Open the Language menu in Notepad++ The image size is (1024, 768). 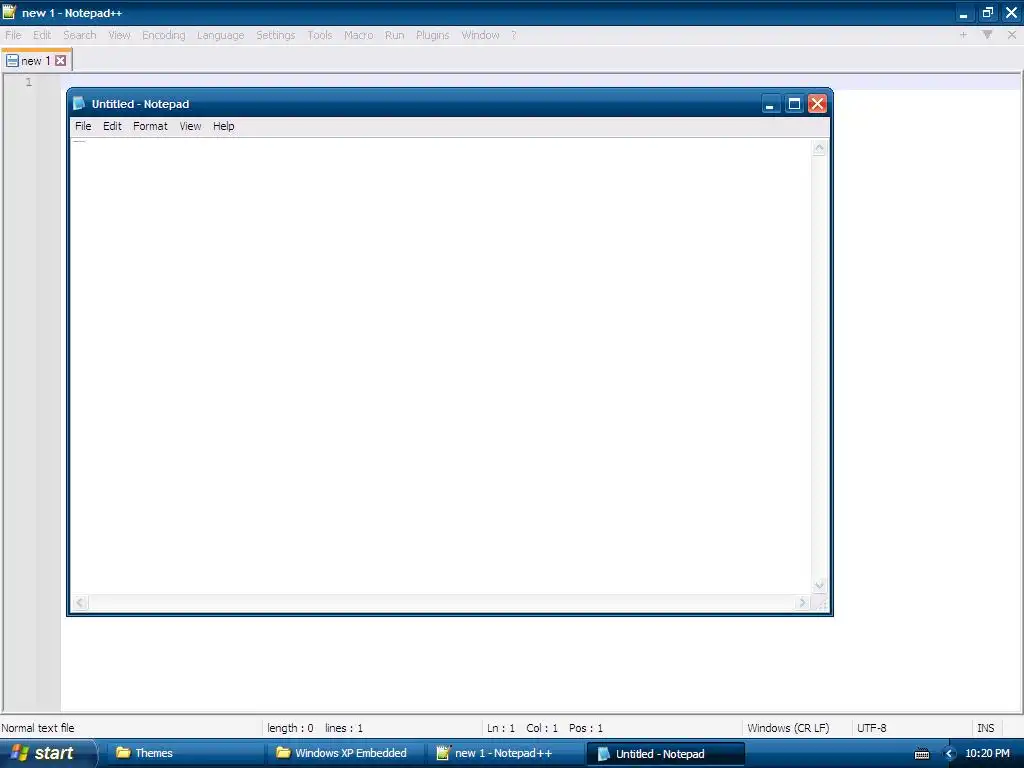pos(220,35)
